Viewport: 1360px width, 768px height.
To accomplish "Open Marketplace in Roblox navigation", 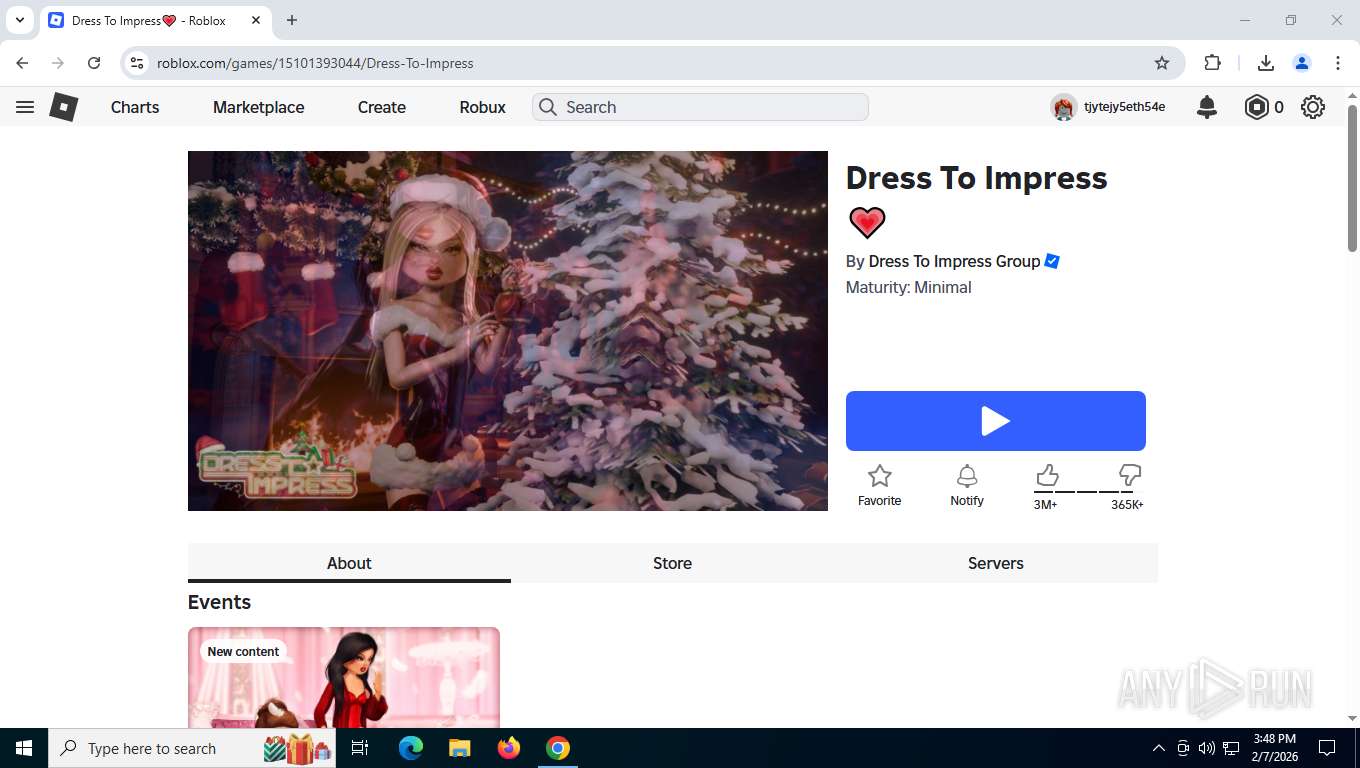I will 258,107.
